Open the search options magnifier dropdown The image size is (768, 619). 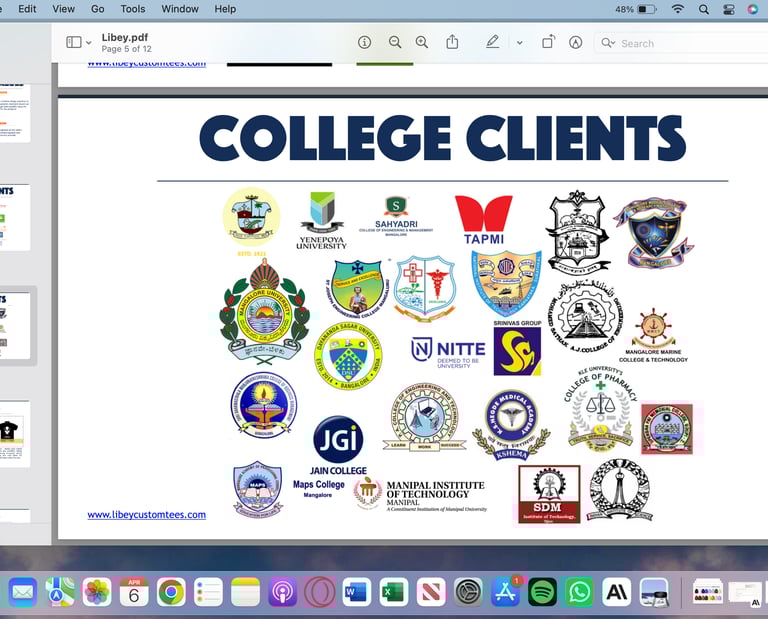click(608, 43)
